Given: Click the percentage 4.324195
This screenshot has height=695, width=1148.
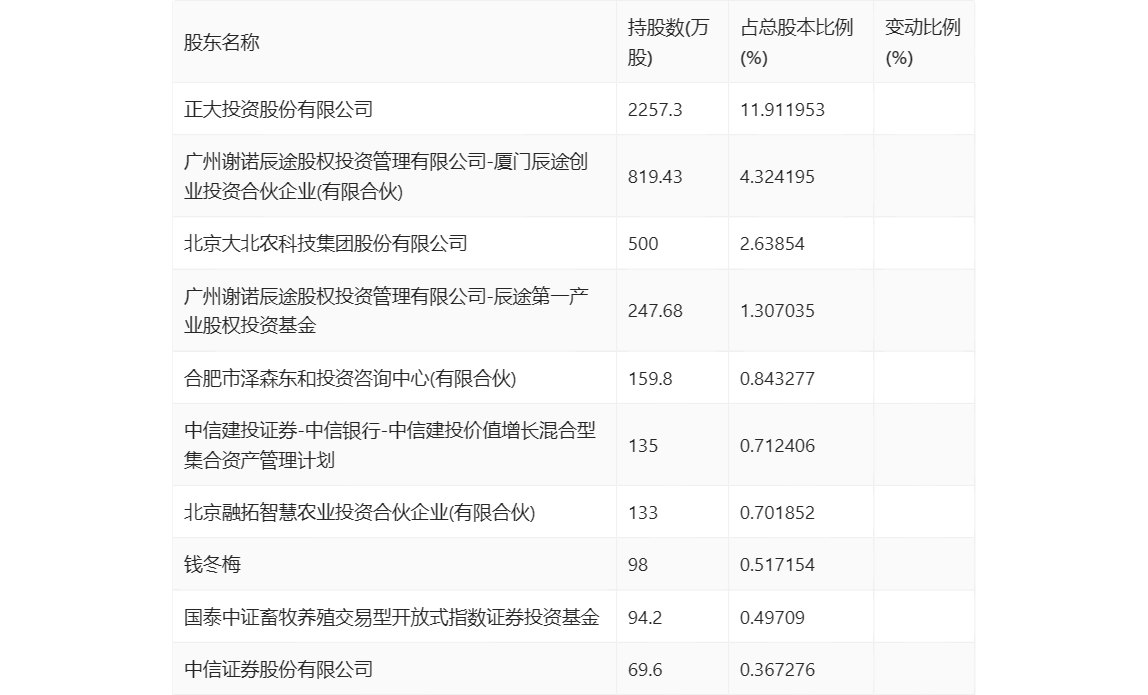Looking at the screenshot, I should coord(777,176).
